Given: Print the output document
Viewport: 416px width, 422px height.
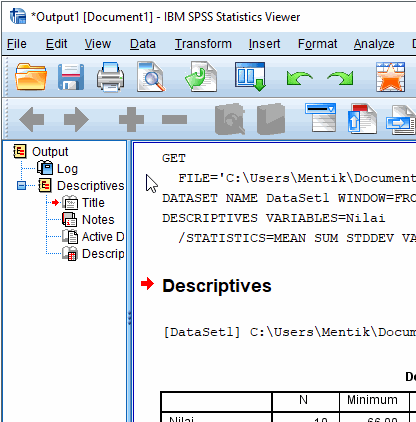Looking at the screenshot, I should tap(111, 77).
